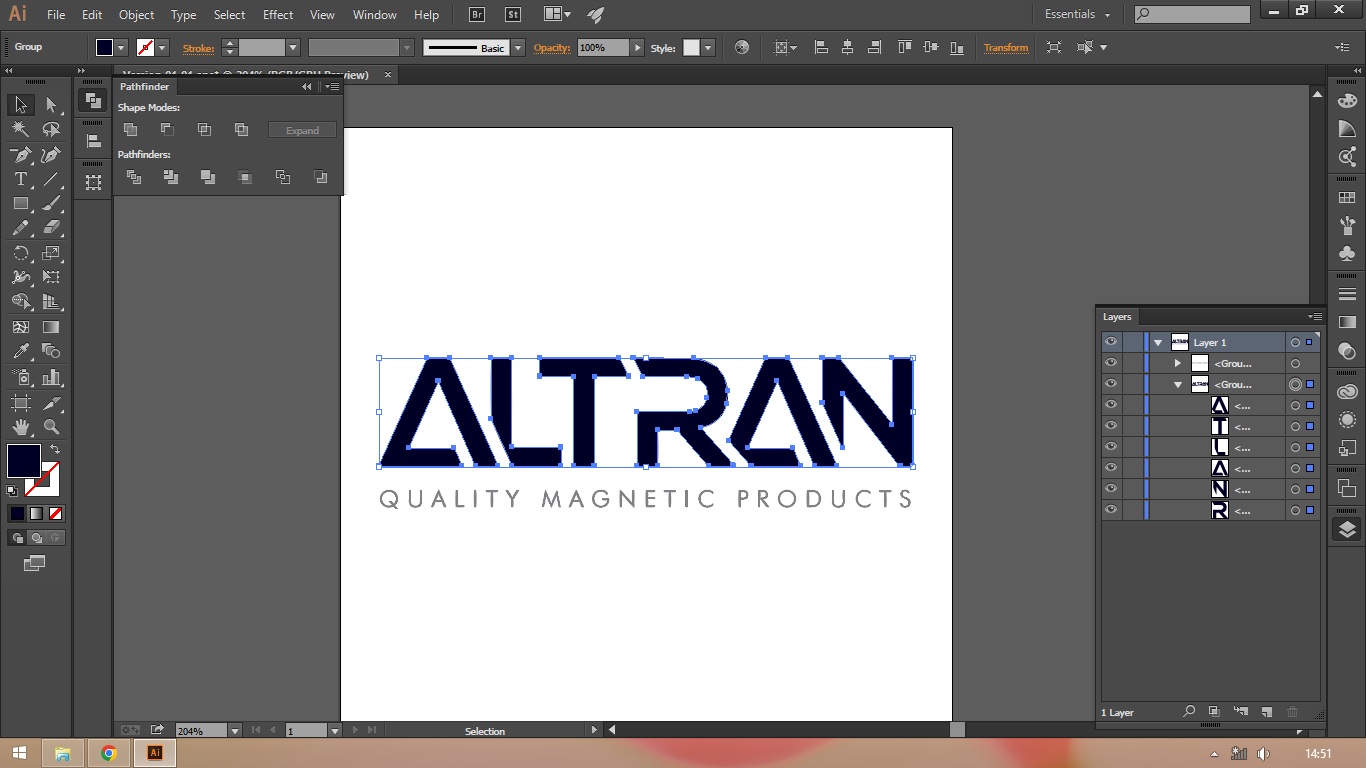Collapse the expanded Layer 1 tree
The height and width of the screenshot is (768, 1366).
click(x=1157, y=341)
